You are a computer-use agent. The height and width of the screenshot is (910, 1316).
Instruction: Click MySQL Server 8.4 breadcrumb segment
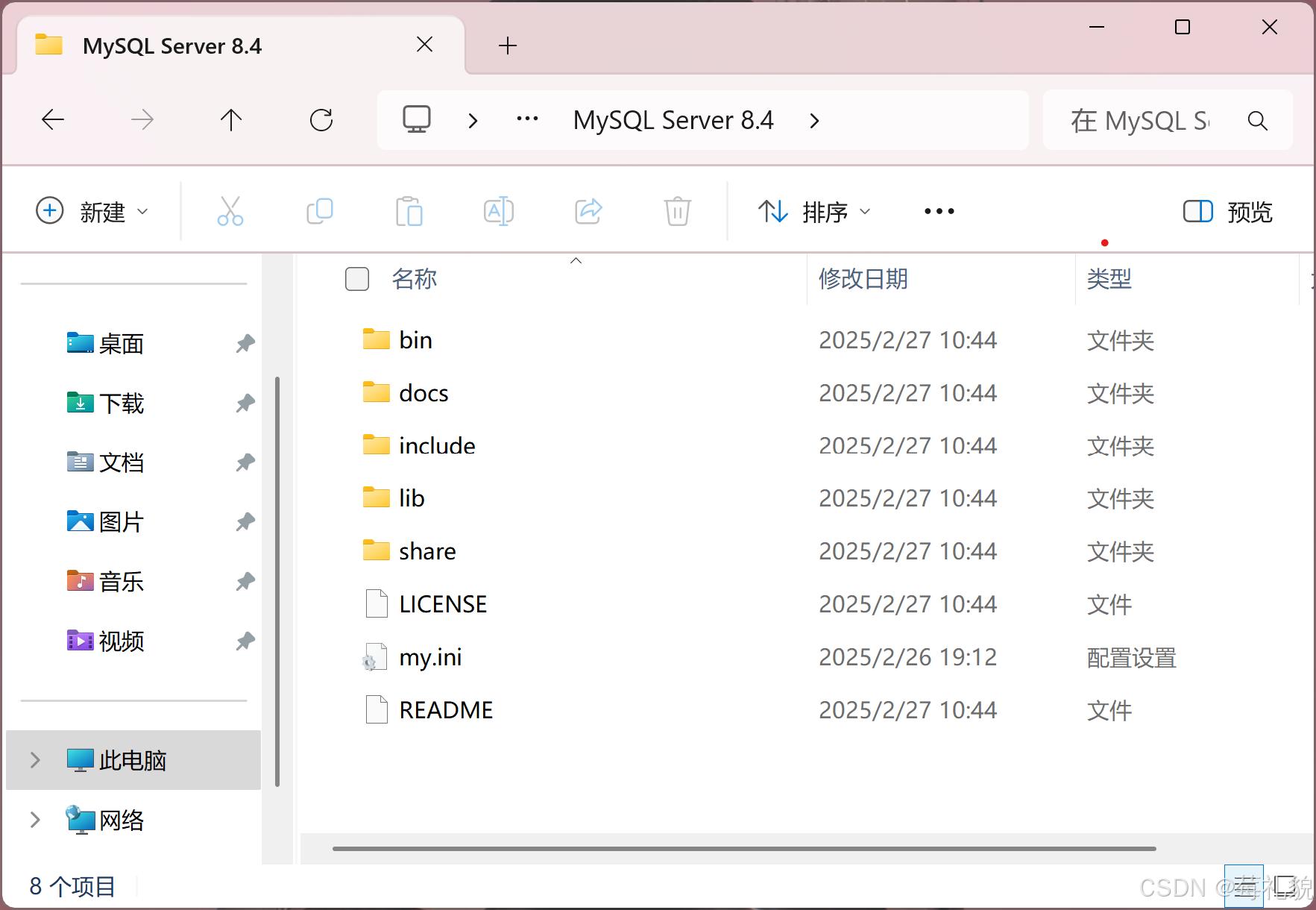pos(673,120)
